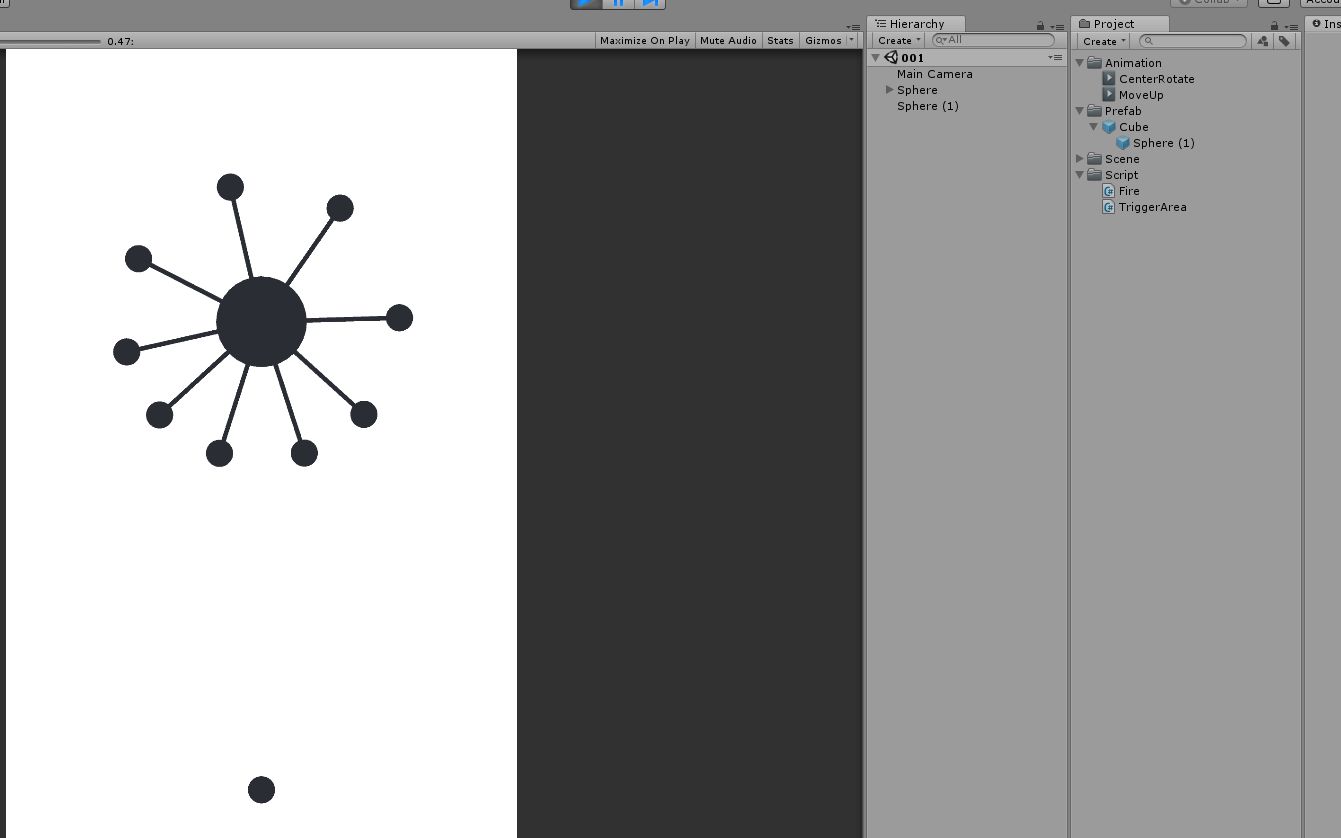Open the Hierarchy panel options menu

click(1057, 27)
